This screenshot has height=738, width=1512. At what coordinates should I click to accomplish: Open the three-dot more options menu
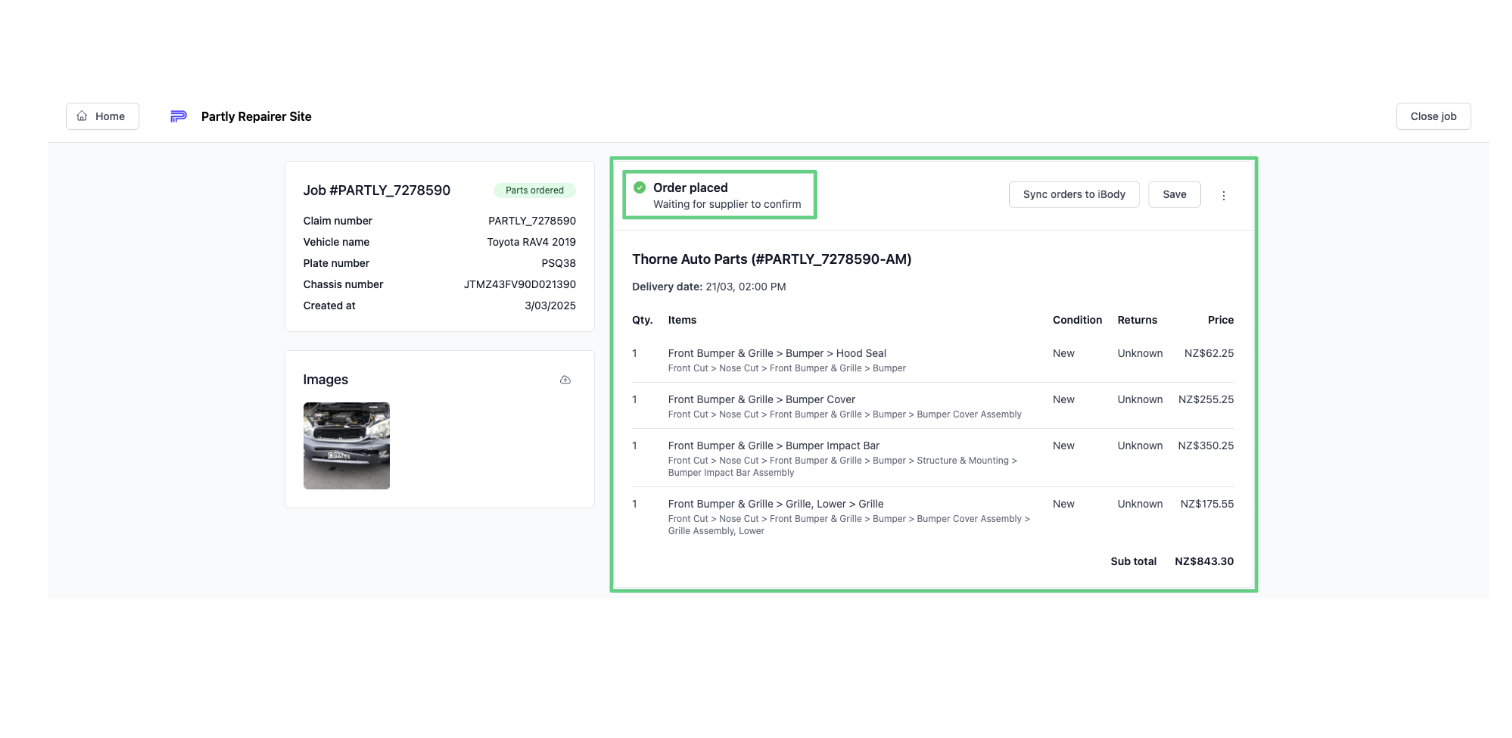point(1223,195)
